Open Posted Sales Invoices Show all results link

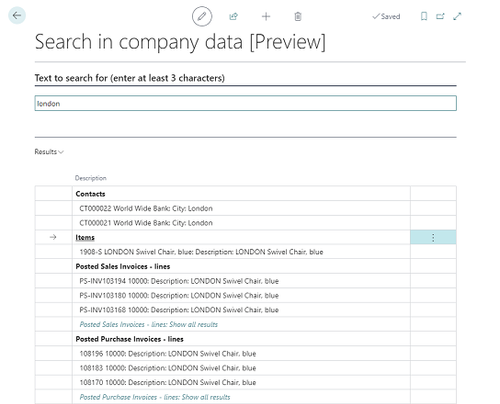(149, 324)
